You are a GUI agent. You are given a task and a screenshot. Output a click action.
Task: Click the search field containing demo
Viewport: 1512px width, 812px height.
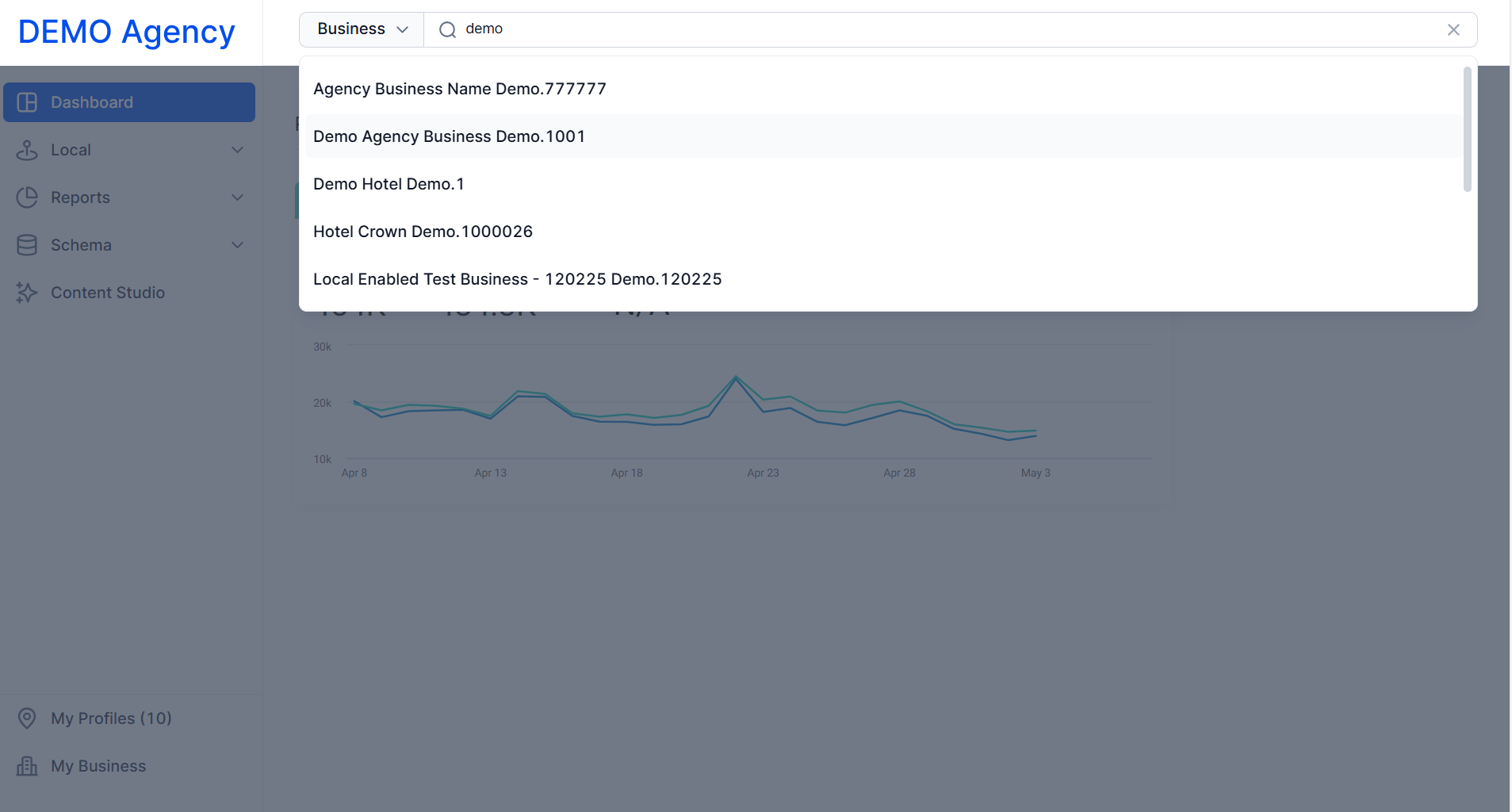pyautogui.click(x=951, y=29)
